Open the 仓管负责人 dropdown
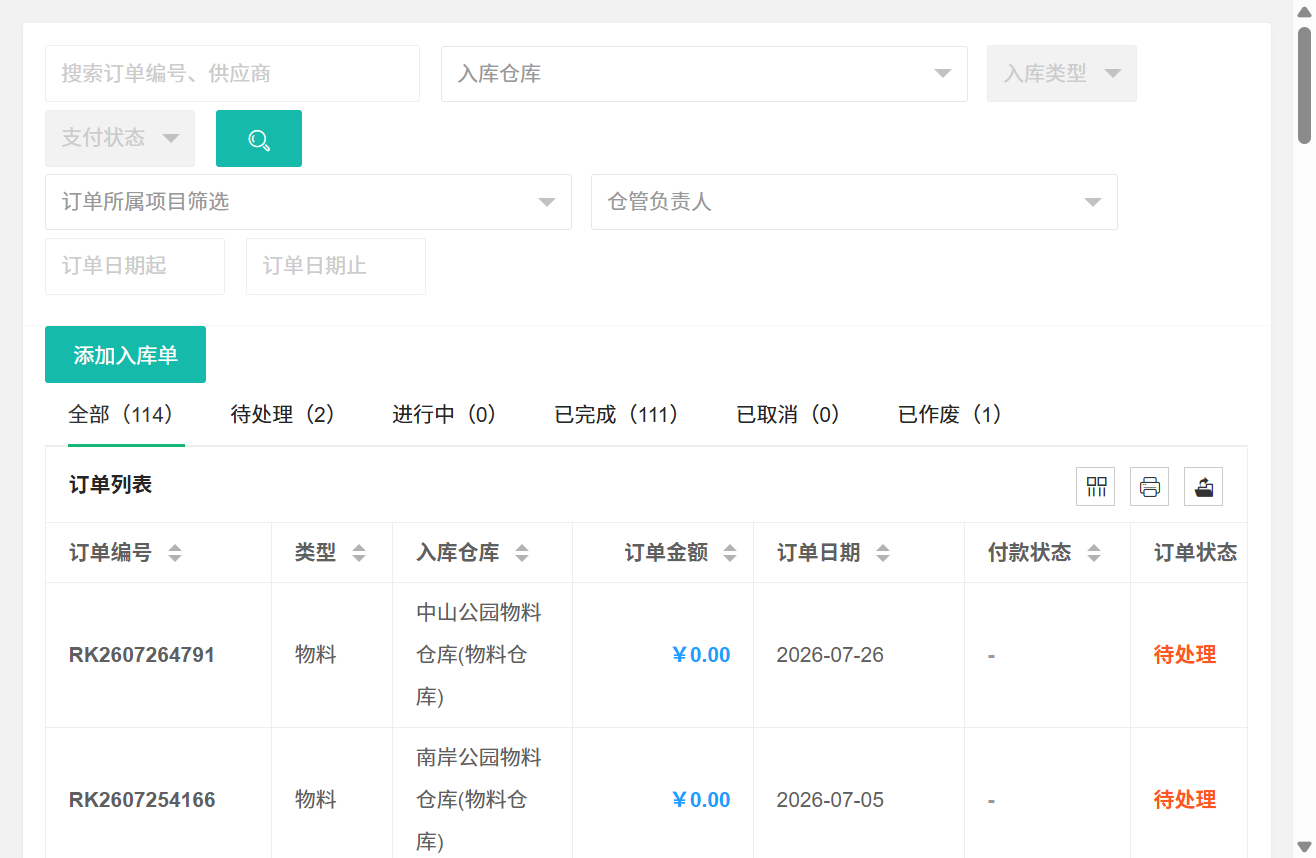 tap(854, 202)
